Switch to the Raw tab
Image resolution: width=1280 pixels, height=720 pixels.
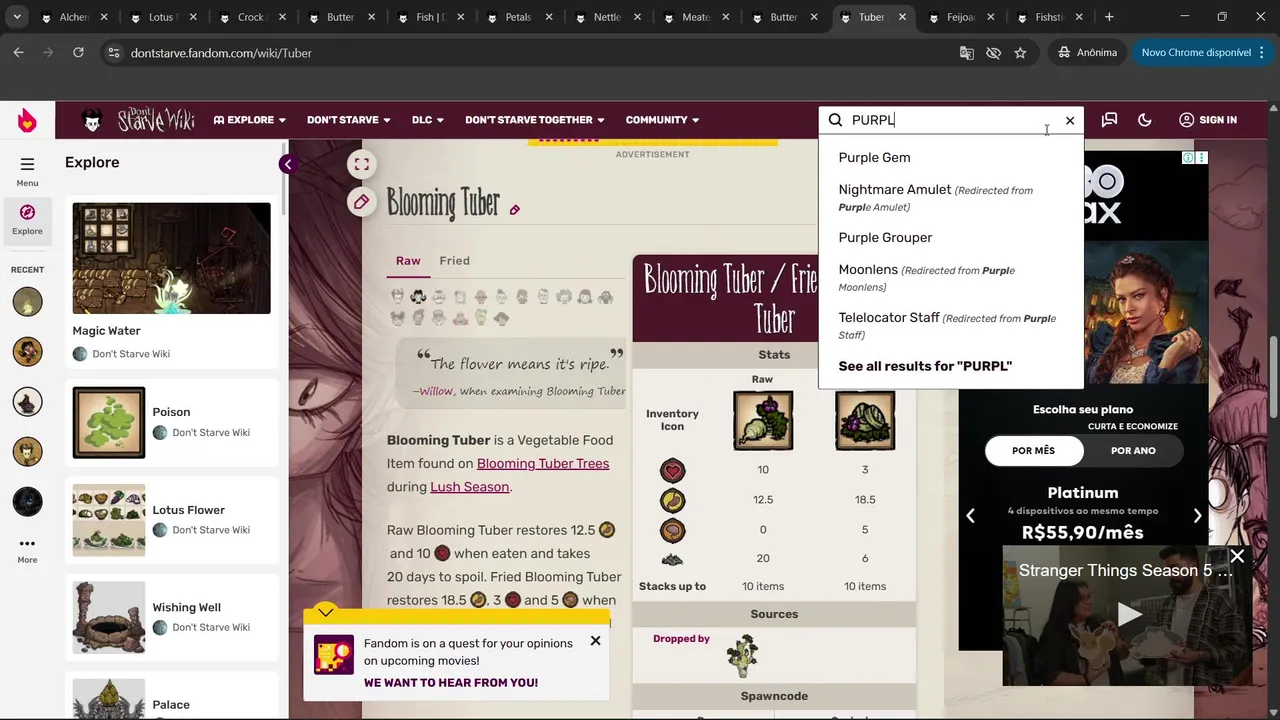408,261
